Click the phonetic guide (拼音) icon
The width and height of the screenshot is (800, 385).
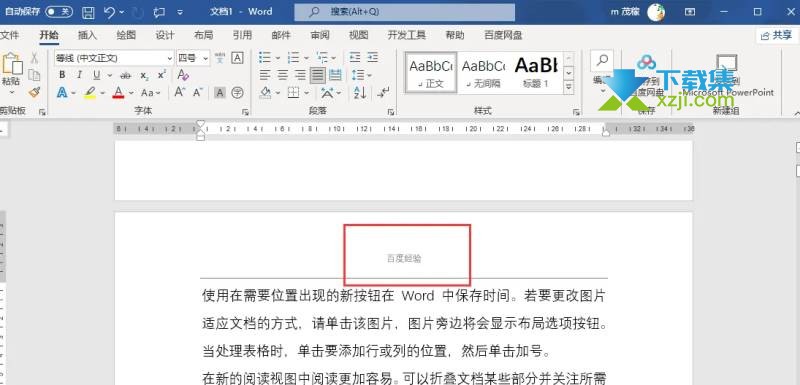pos(220,58)
